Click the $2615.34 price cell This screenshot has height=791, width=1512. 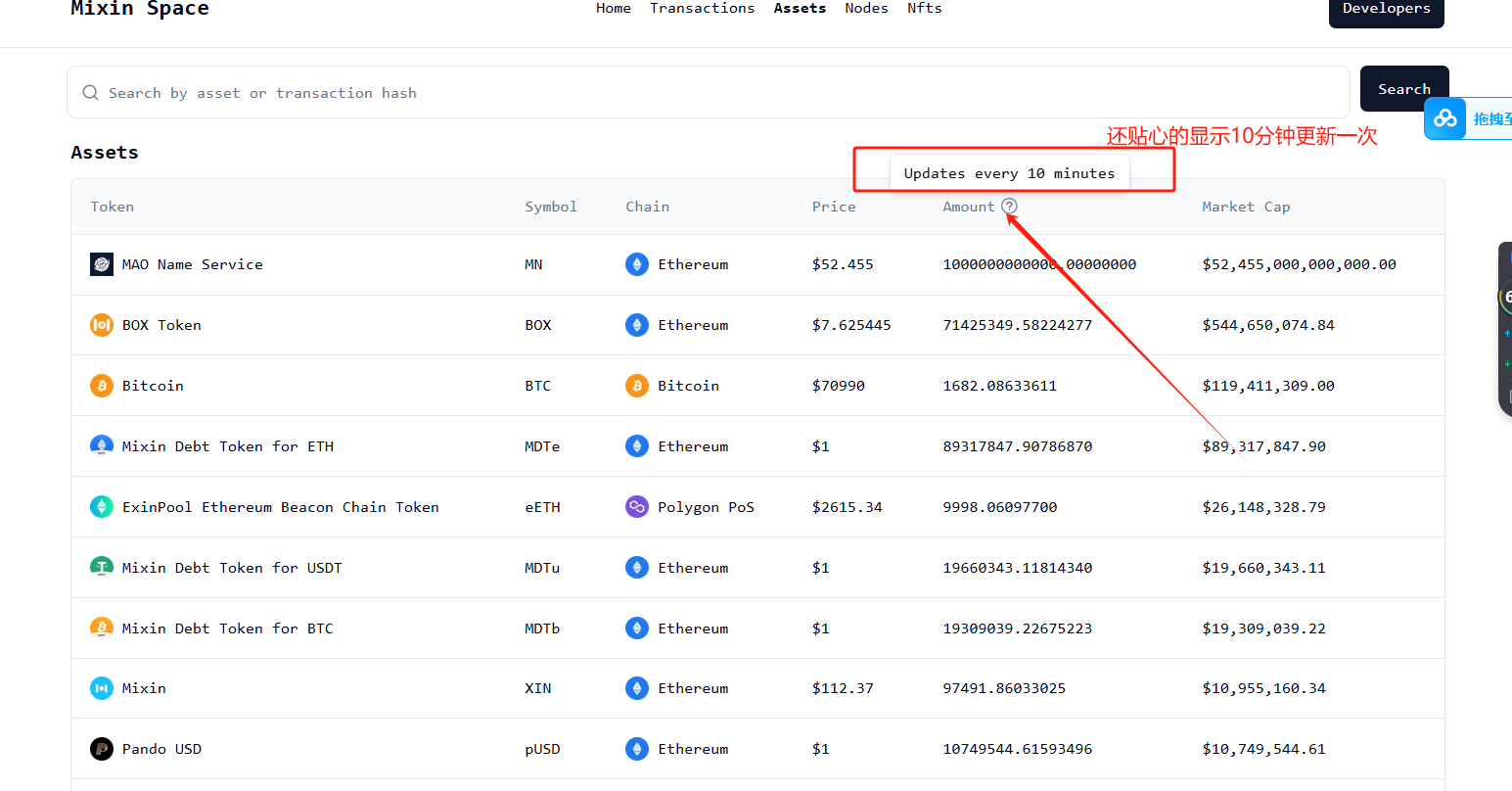click(x=848, y=507)
